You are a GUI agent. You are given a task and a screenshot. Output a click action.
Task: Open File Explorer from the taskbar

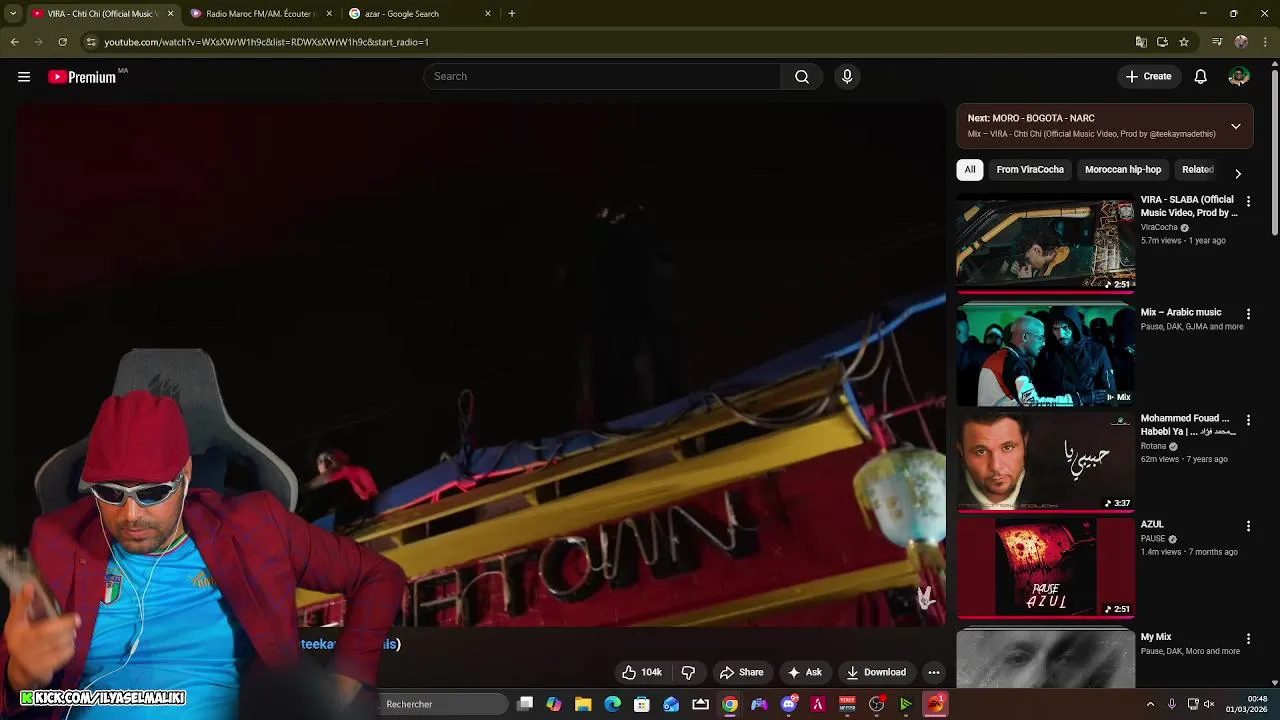[583, 704]
